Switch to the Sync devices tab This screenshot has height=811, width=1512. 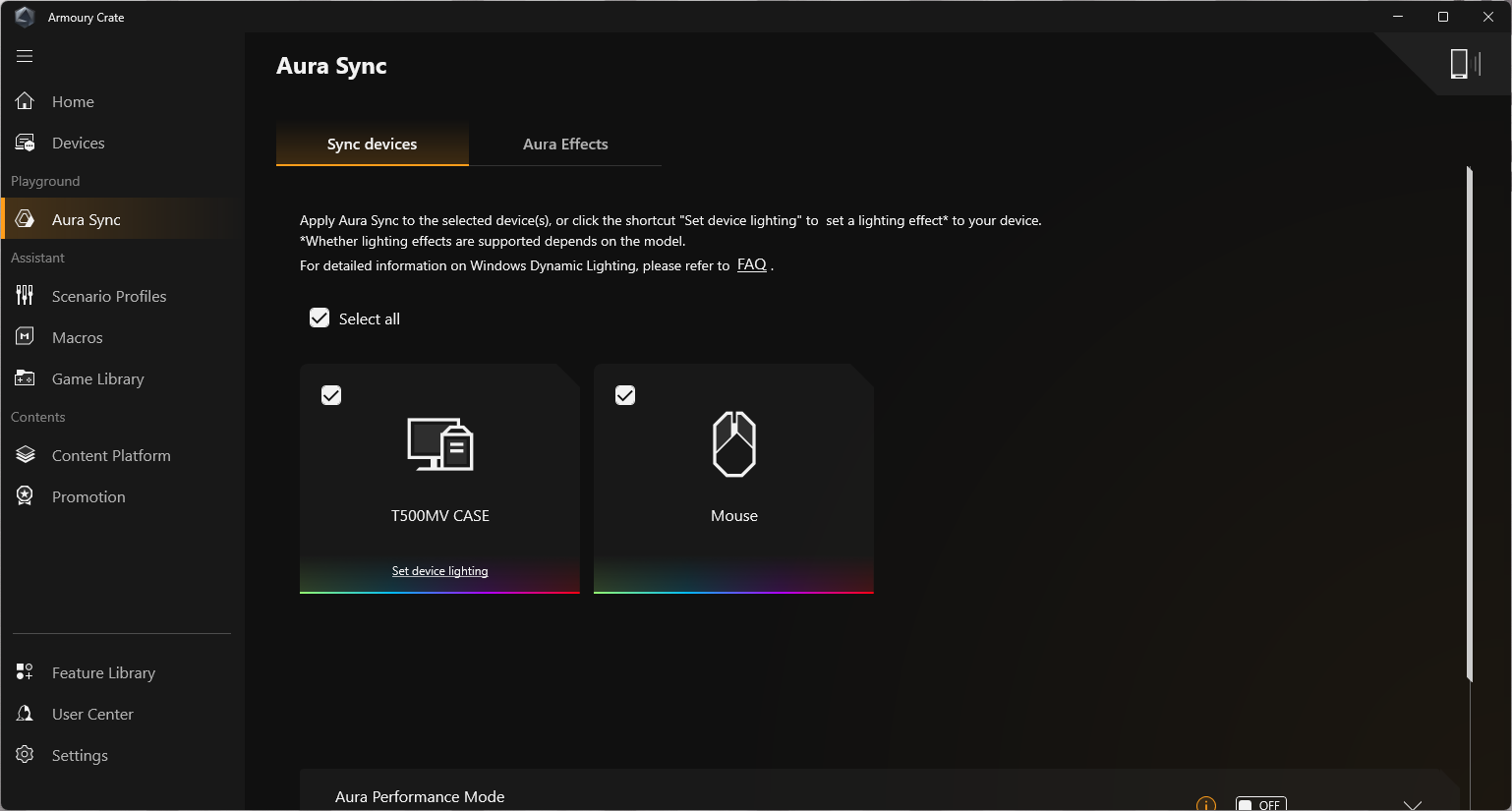click(373, 145)
